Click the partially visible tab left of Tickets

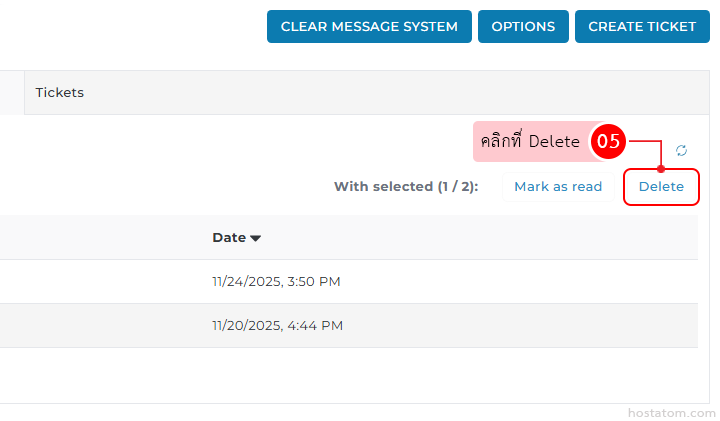point(11,93)
